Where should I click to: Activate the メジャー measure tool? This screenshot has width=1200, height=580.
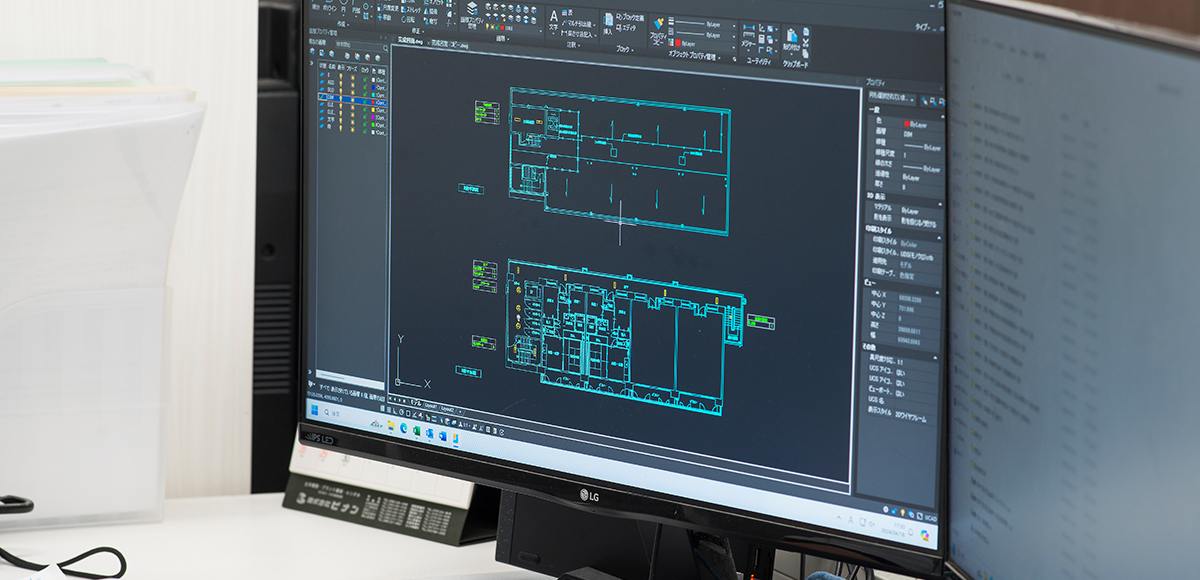[x=748, y=37]
